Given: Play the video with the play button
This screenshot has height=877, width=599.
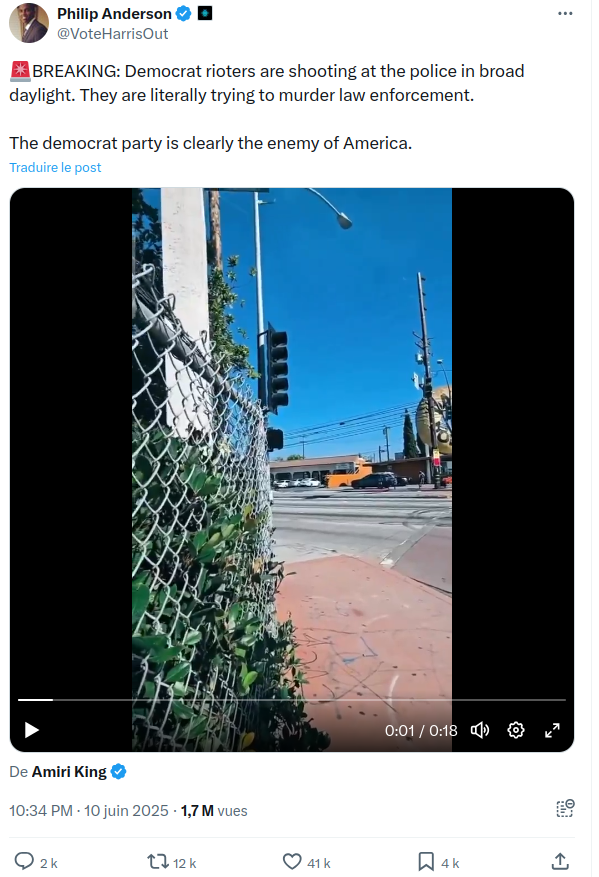Looking at the screenshot, I should (x=31, y=730).
